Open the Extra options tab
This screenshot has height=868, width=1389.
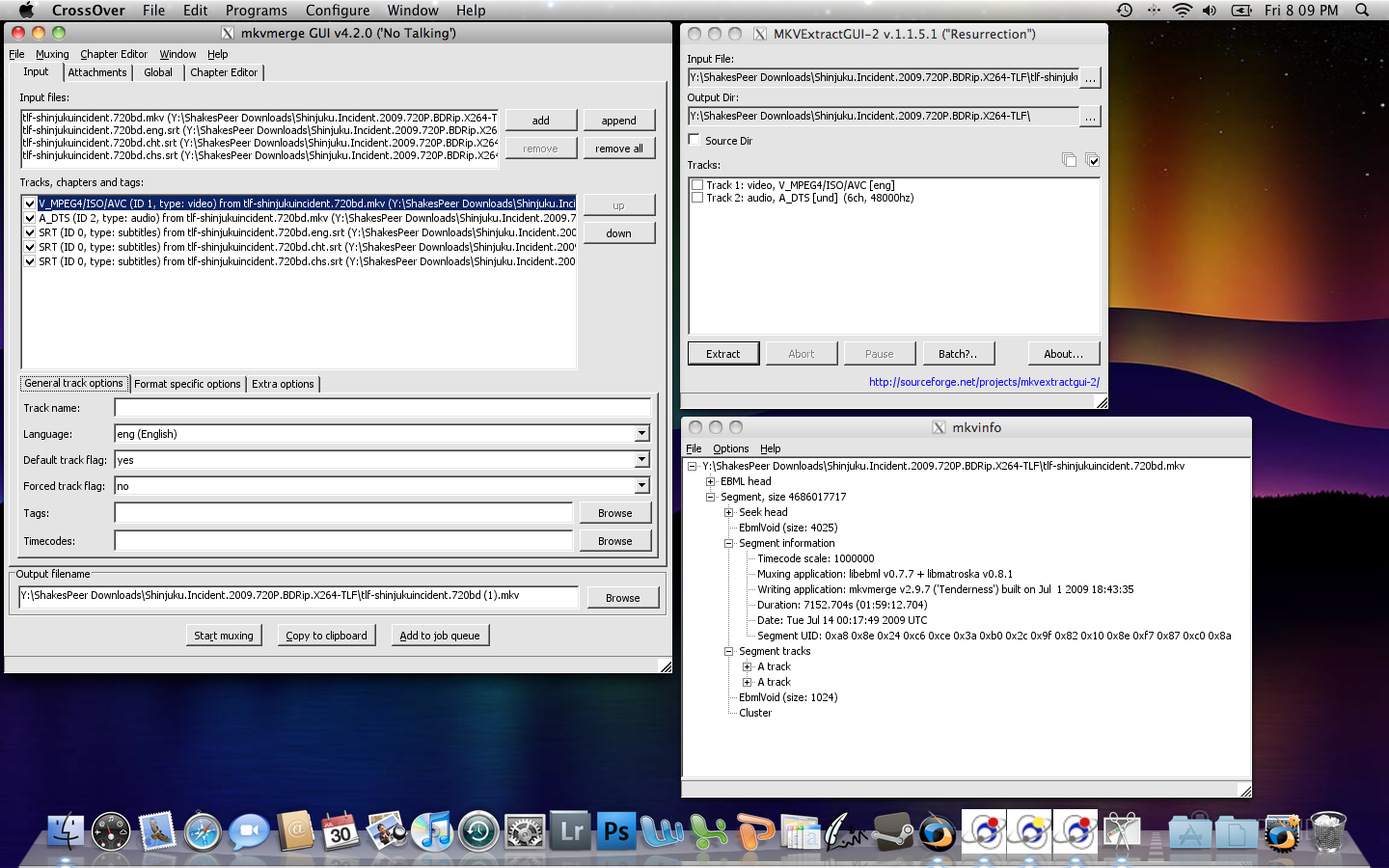click(283, 384)
